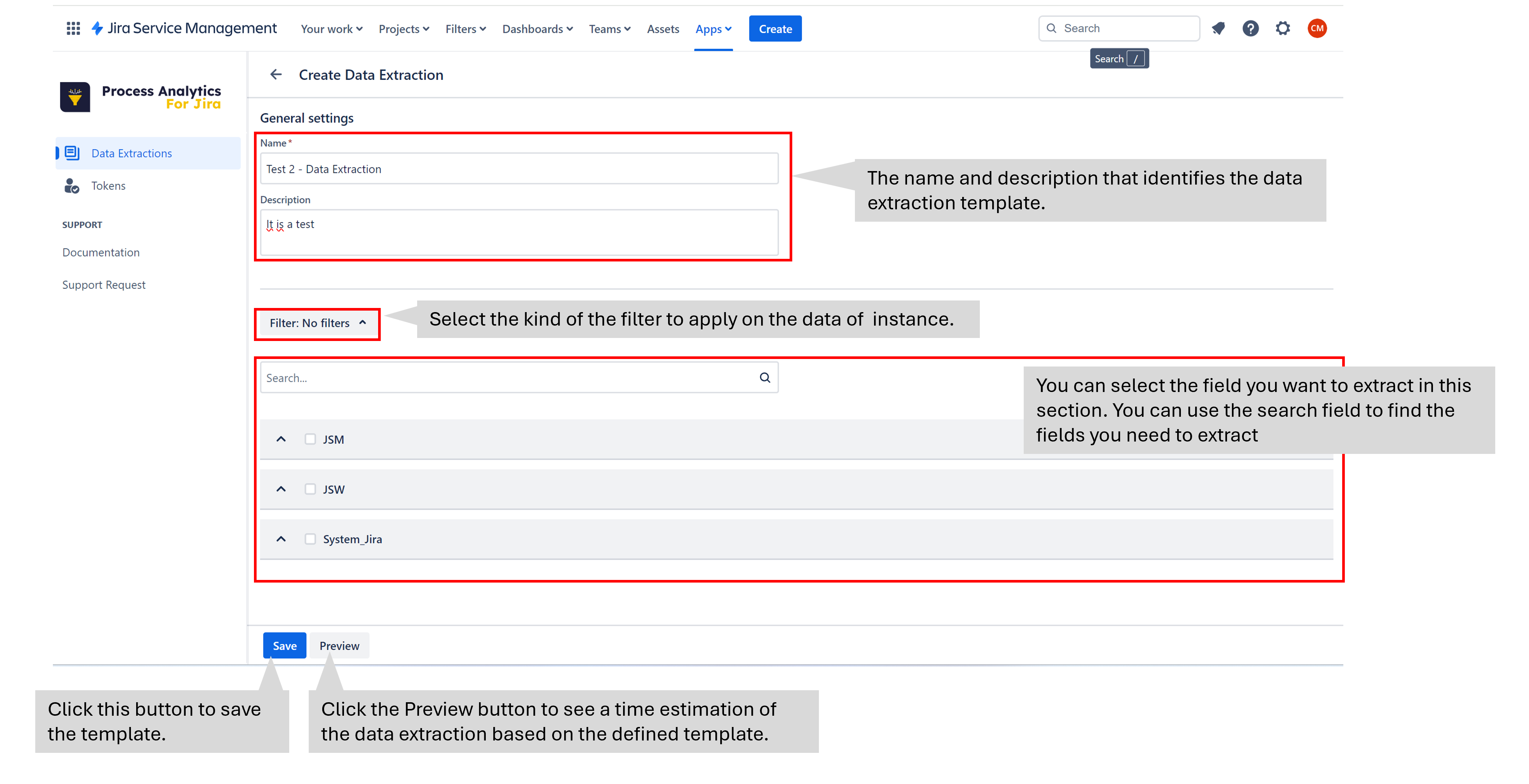This screenshot has width=1529, height=784.
Task: Open the Filters dropdown menu
Action: (x=466, y=29)
